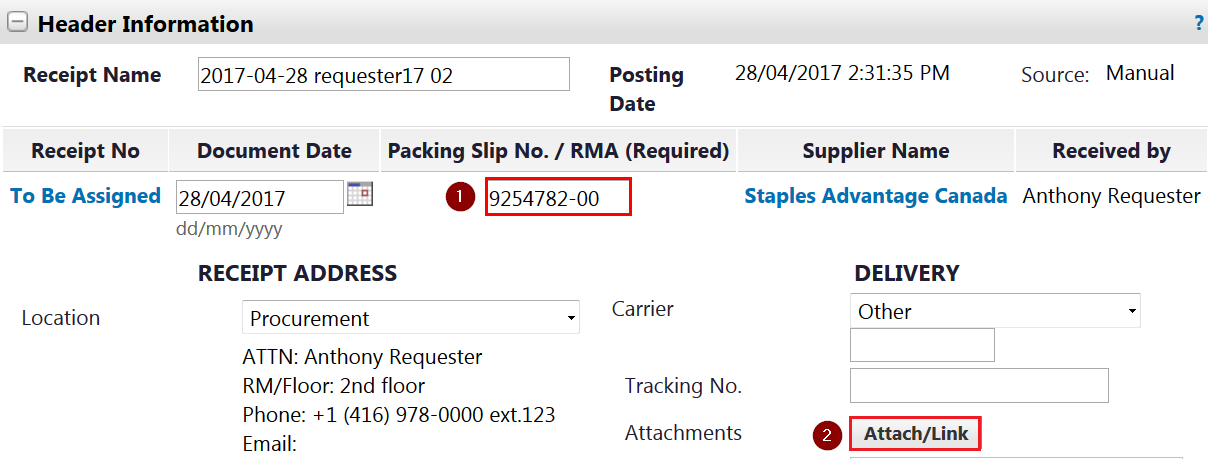Click red step marker number 2
The image size is (1208, 459).
click(826, 434)
